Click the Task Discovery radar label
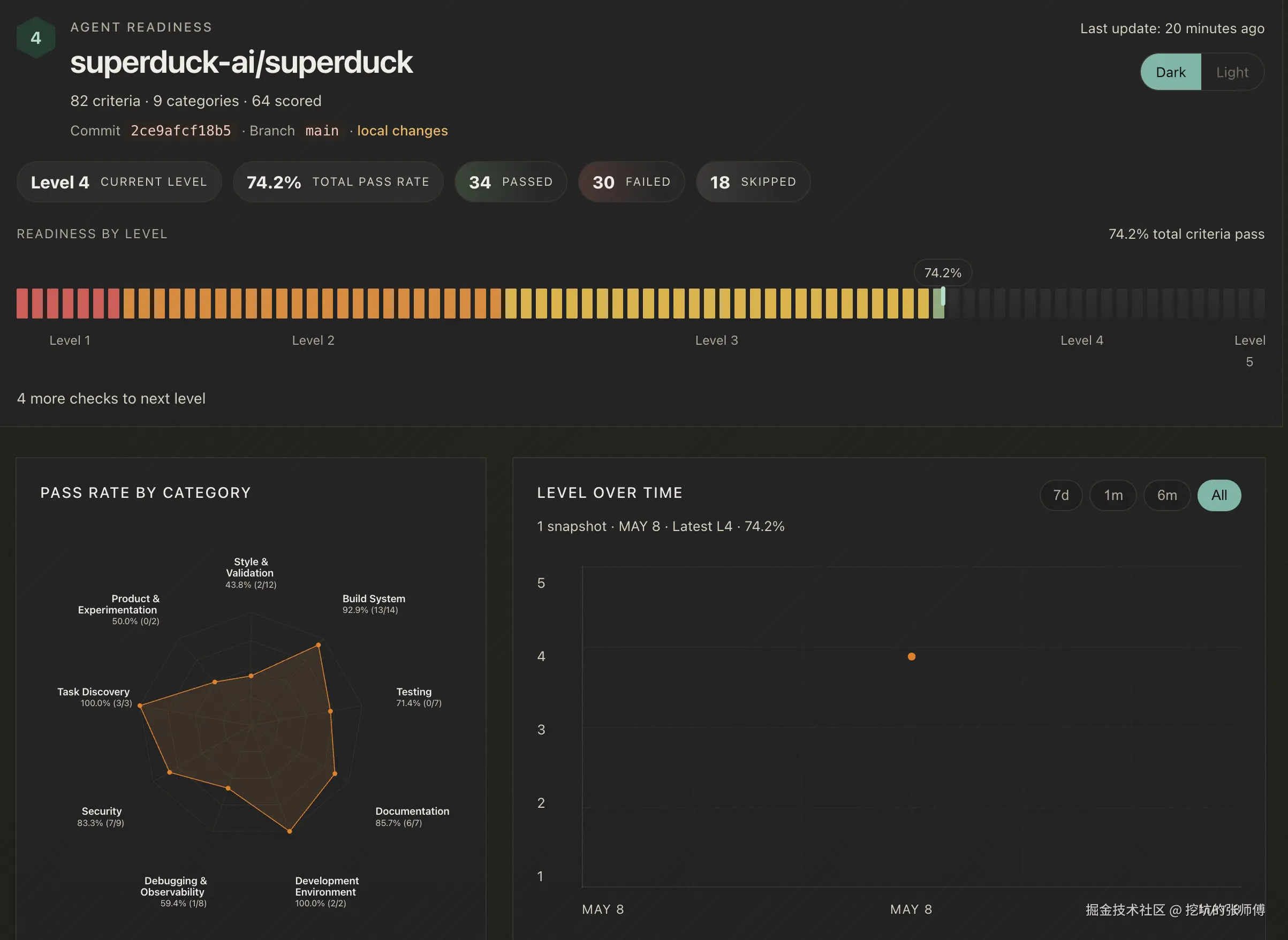 coord(94,697)
